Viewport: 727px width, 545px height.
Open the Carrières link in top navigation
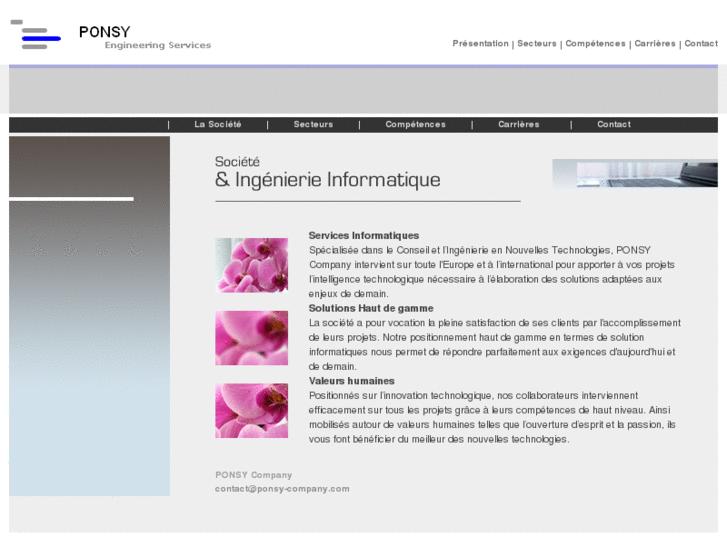pos(655,44)
